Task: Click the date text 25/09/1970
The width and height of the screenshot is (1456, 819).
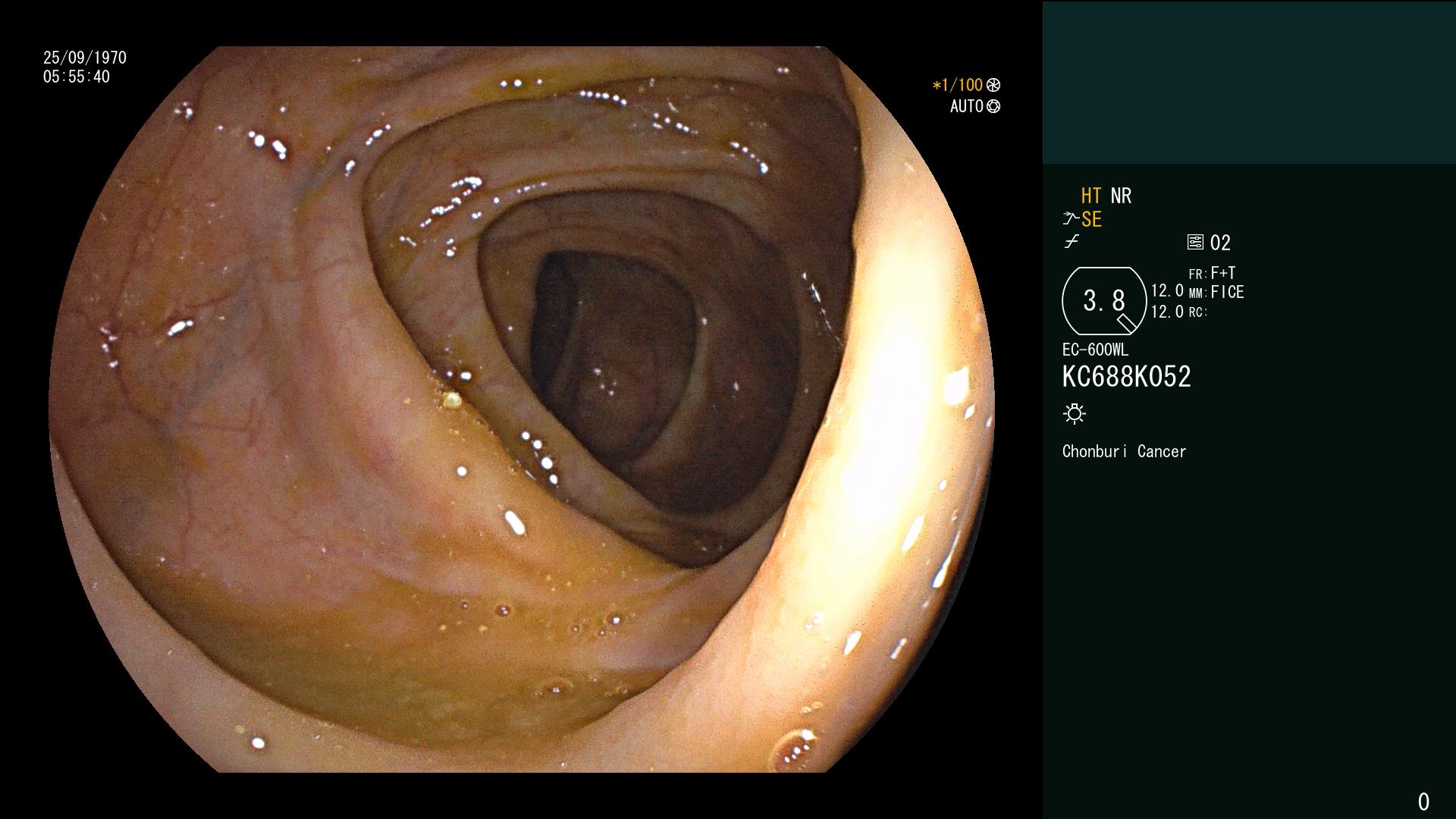Action: (85, 58)
